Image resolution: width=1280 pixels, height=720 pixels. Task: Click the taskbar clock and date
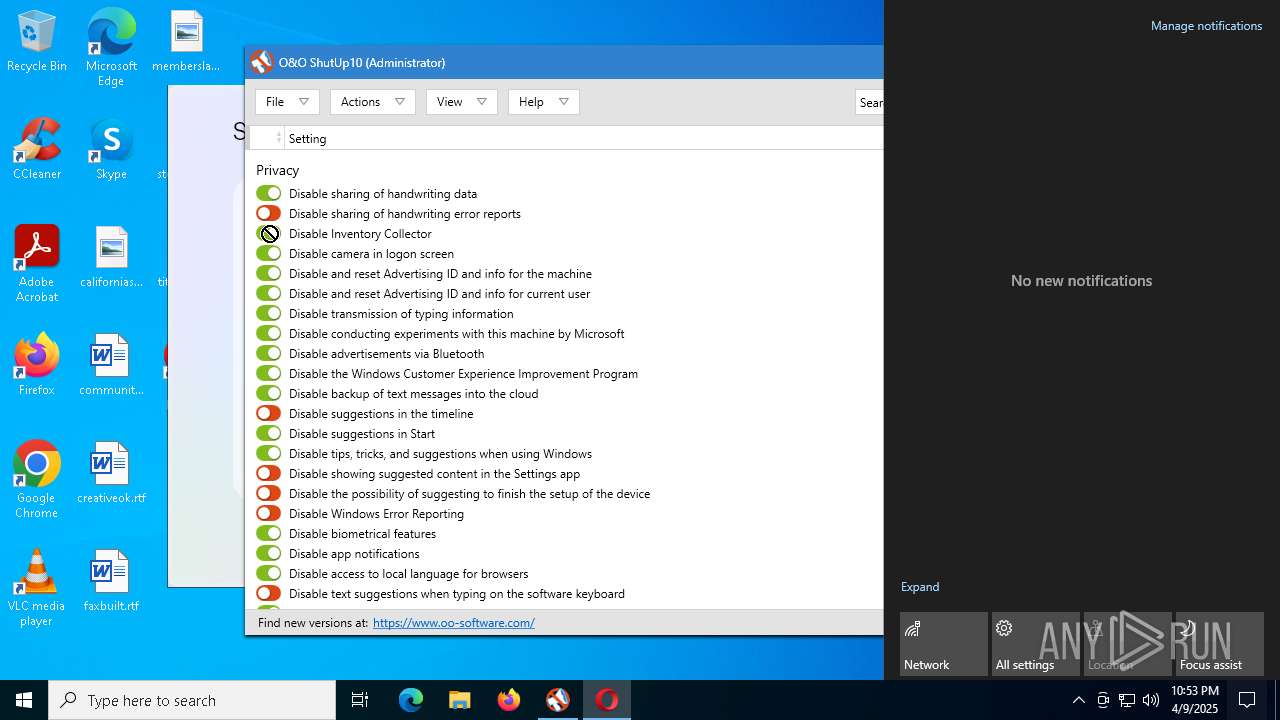[x=1195, y=700]
